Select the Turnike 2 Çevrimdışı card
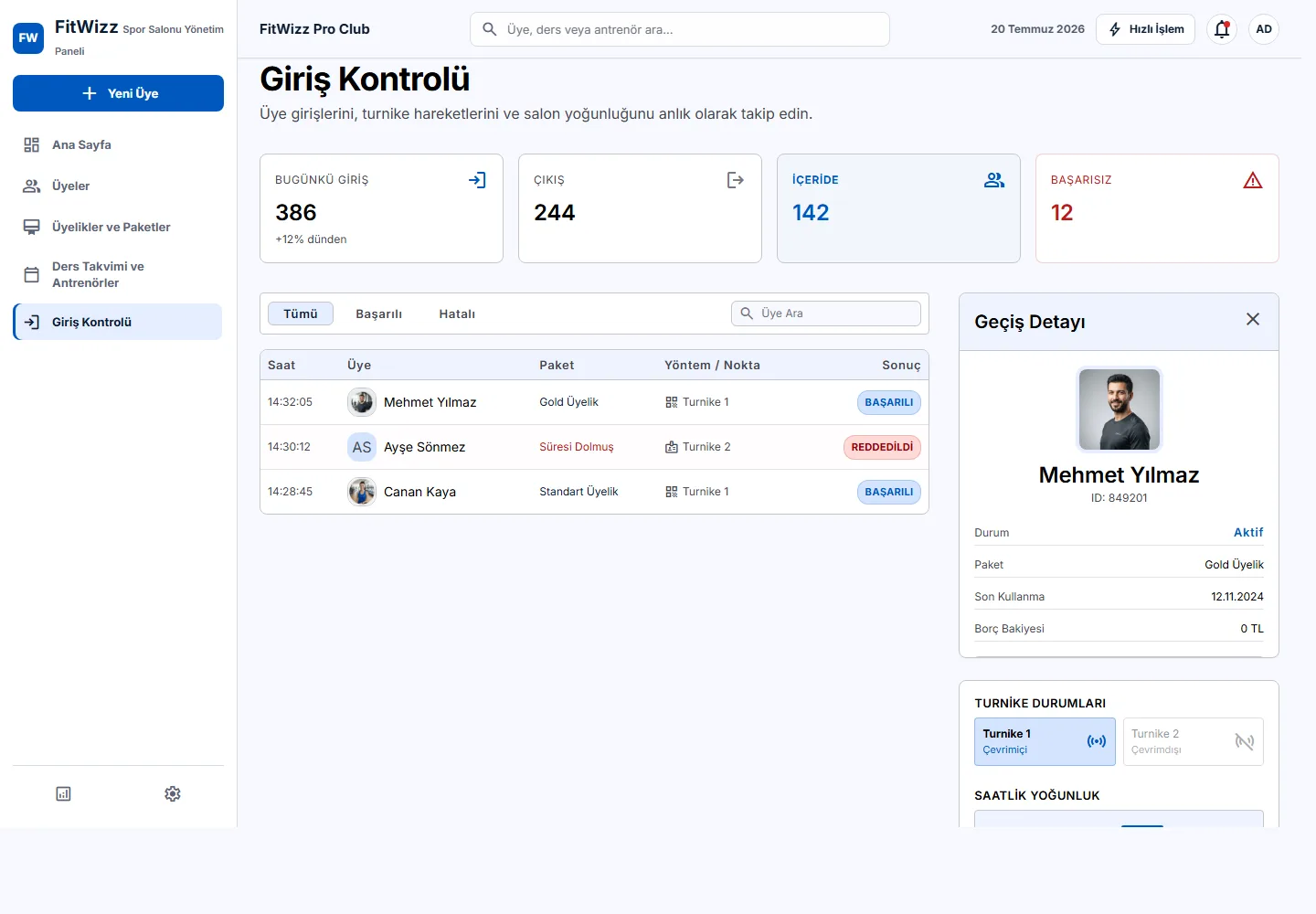Viewport: 1316px width, 914px height. 1194,741
